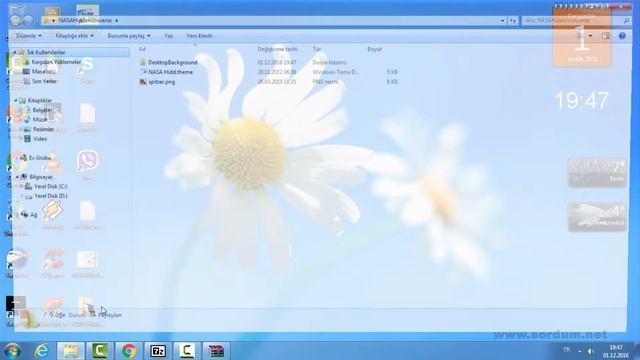
Task: Go back with the Explorer back arrow
Action: coord(16,20)
